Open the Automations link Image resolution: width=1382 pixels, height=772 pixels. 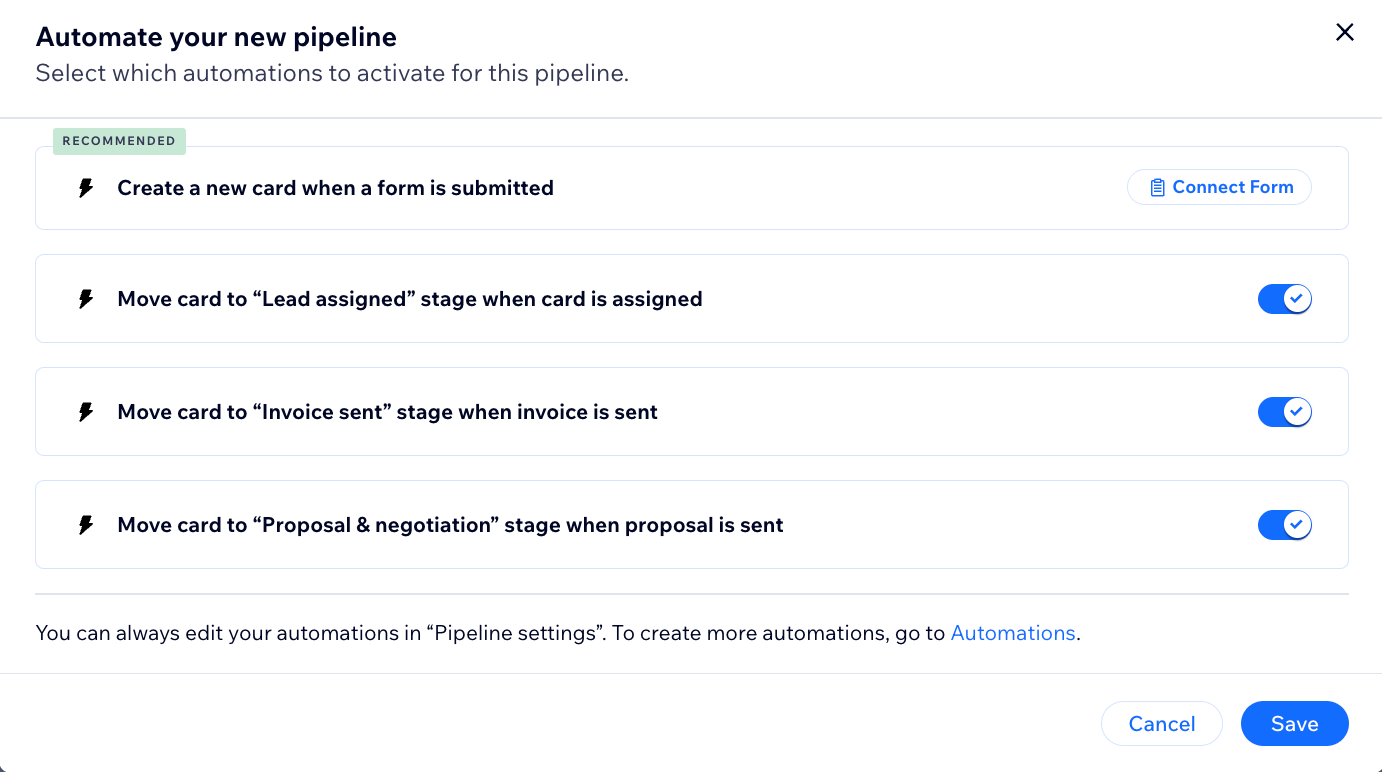(x=1012, y=633)
